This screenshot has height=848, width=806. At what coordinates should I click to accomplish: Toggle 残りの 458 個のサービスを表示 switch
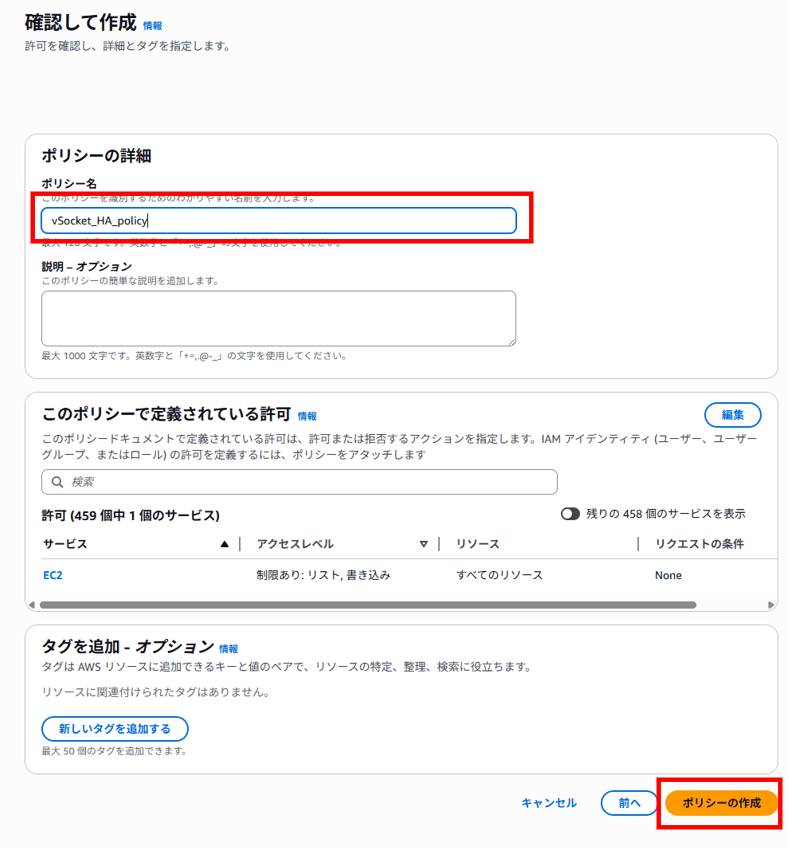pyautogui.click(x=570, y=514)
